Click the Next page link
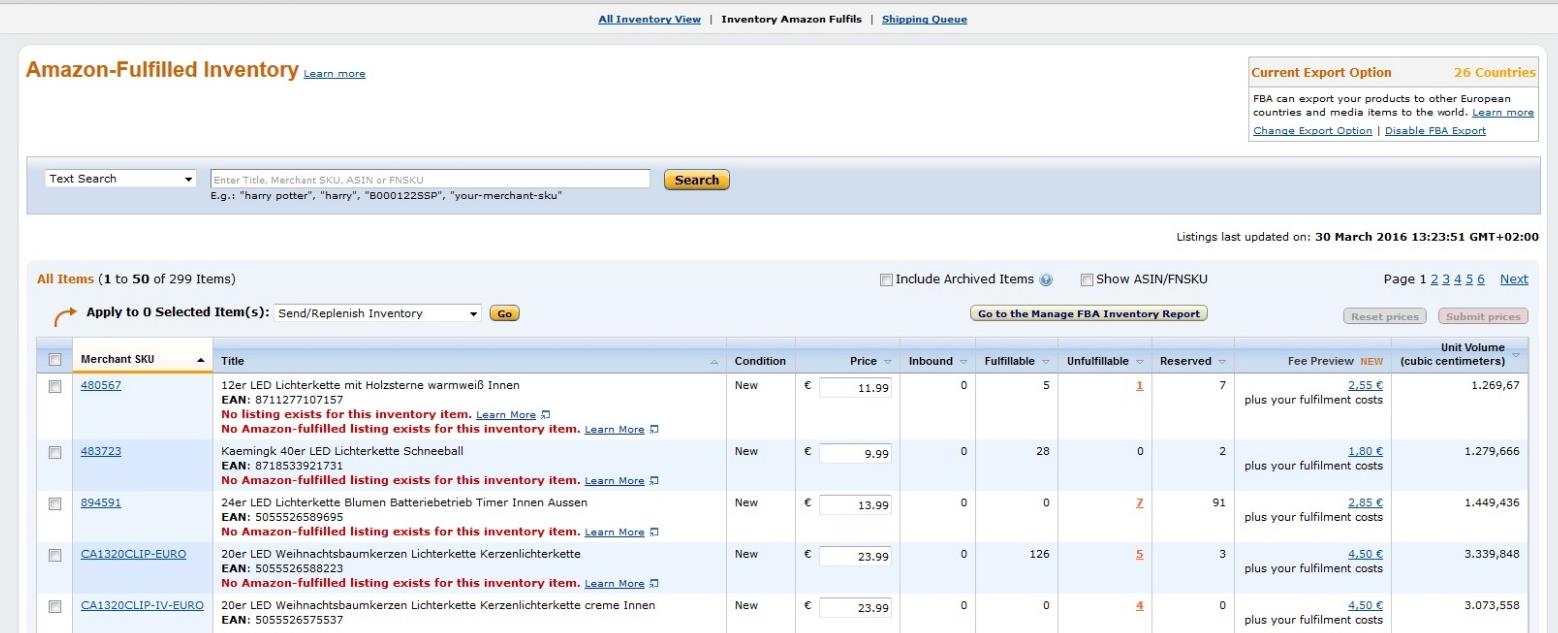The image size is (1558, 633). tap(1514, 279)
